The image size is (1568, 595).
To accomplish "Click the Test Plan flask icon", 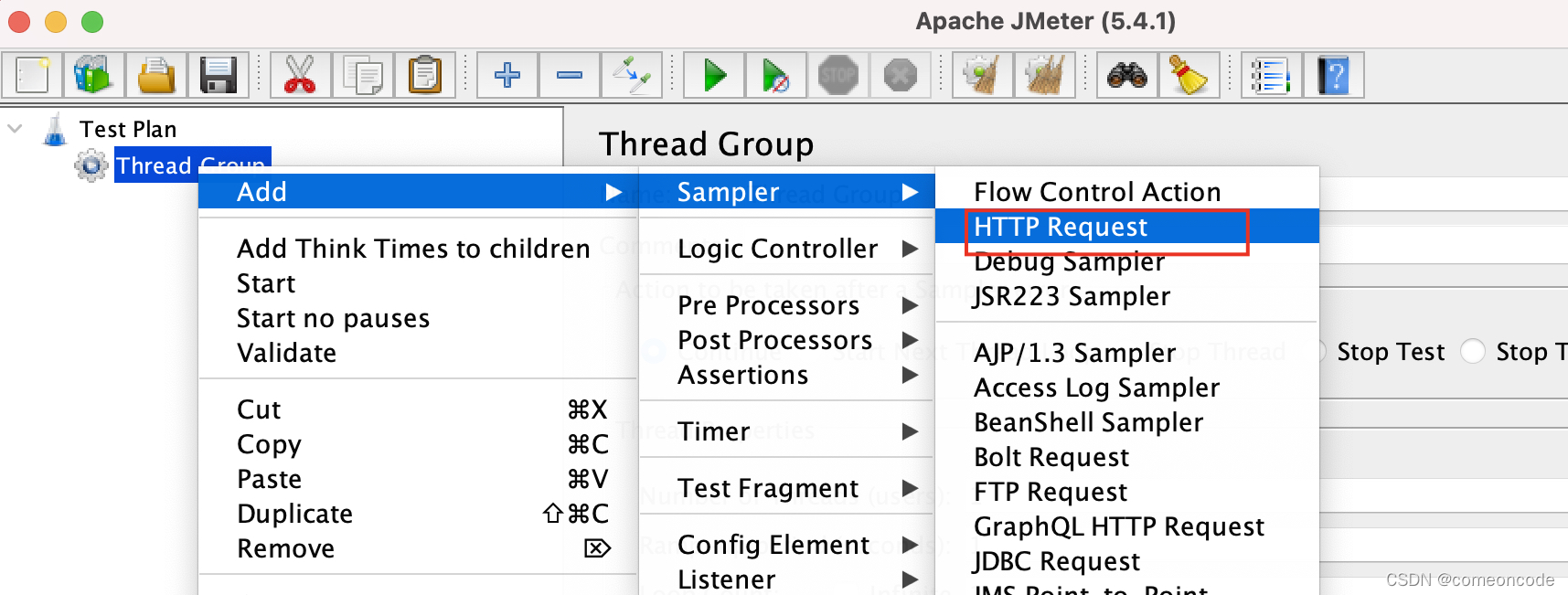I will pos(56,130).
